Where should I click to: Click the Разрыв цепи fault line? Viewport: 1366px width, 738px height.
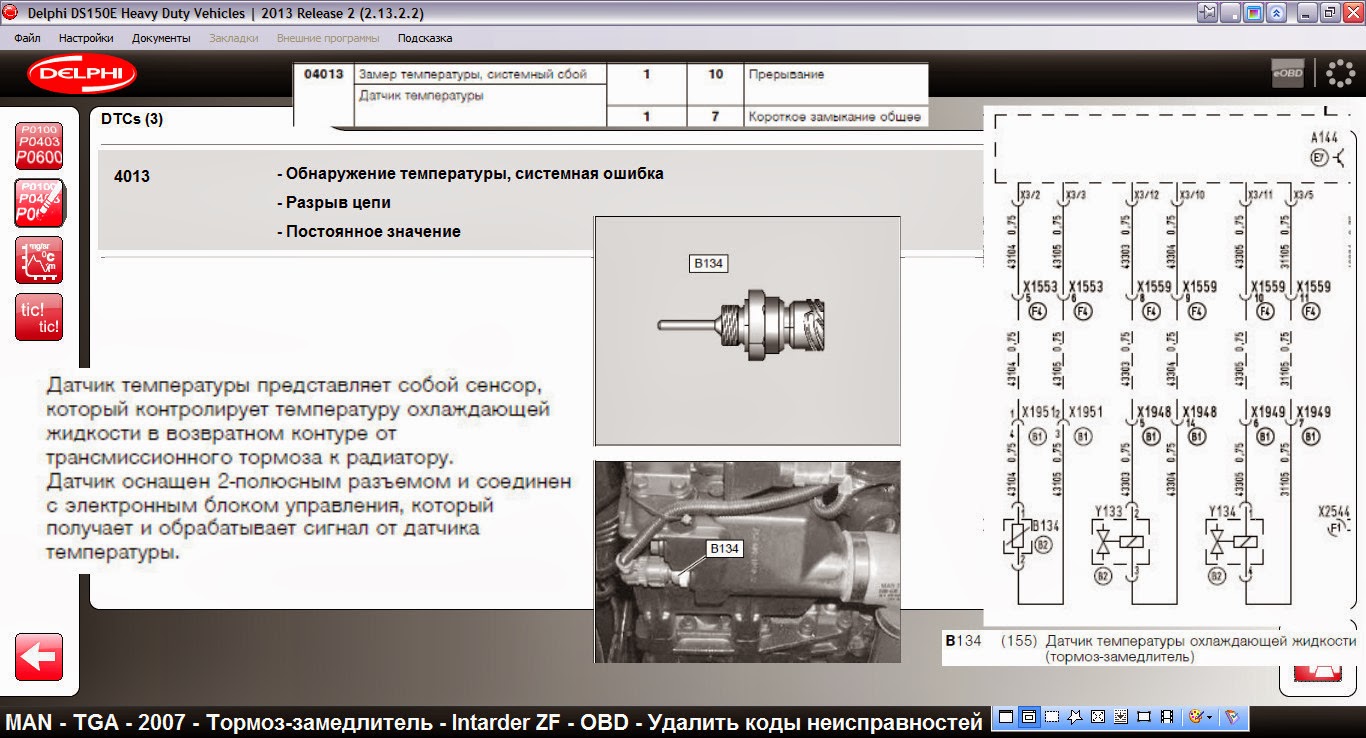tap(334, 202)
